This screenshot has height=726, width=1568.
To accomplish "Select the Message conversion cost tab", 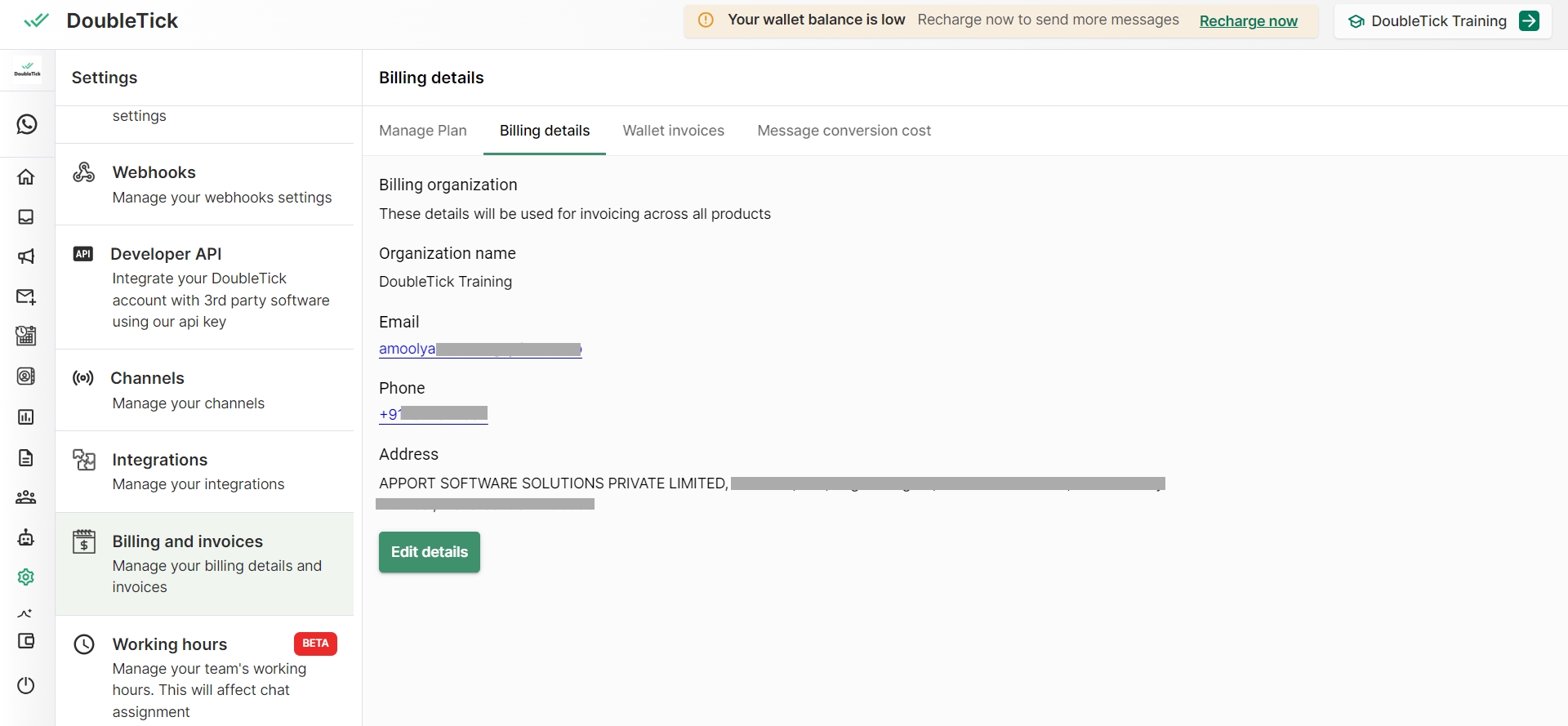I will click(844, 131).
